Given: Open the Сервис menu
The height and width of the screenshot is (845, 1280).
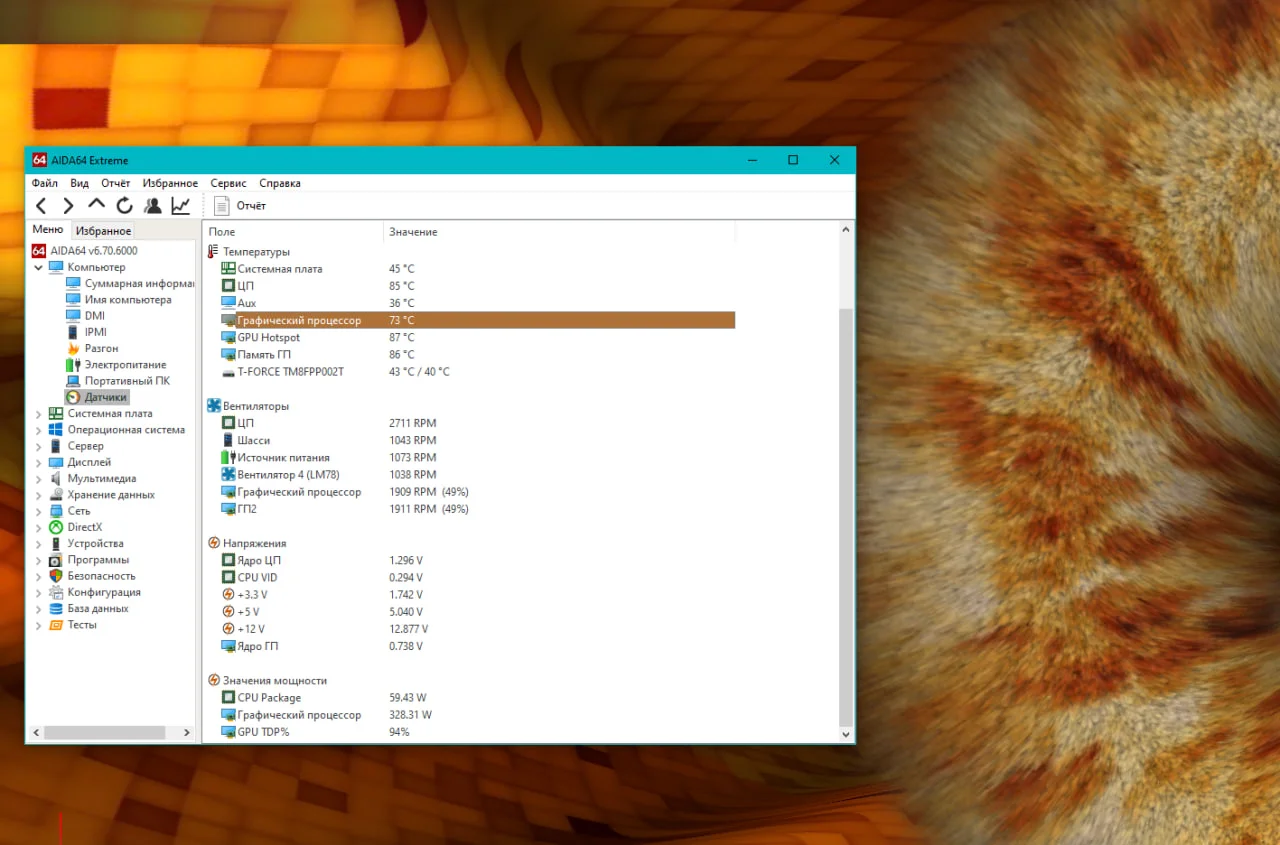Looking at the screenshot, I should point(228,183).
